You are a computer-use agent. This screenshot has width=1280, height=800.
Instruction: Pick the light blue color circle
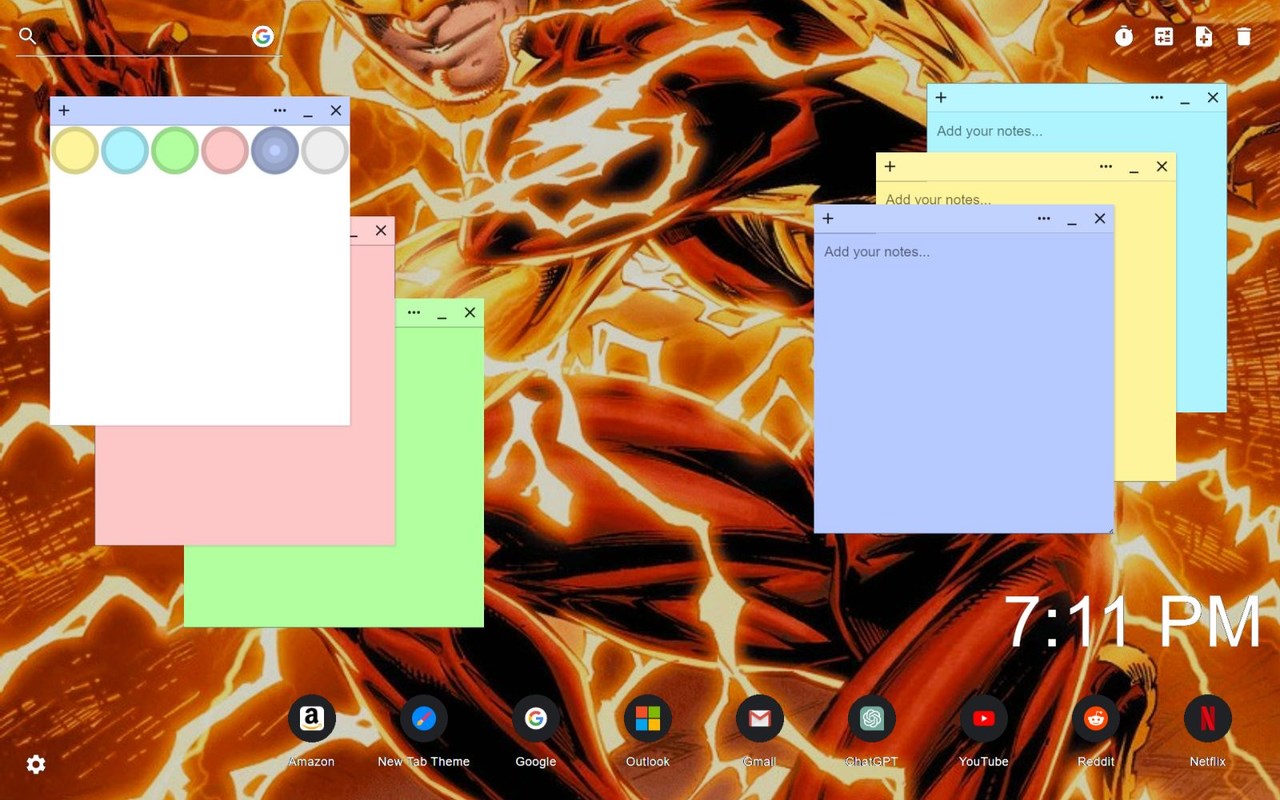click(125, 150)
